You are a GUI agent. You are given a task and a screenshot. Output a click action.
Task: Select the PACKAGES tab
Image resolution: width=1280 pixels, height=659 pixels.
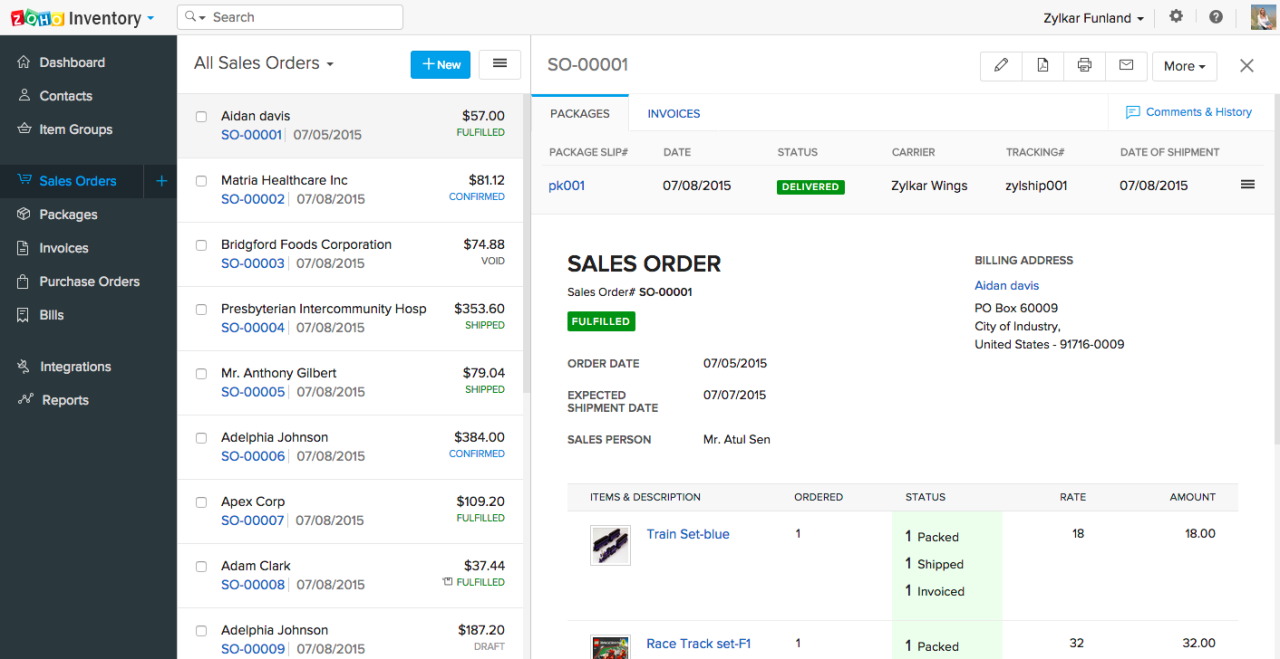[579, 113]
